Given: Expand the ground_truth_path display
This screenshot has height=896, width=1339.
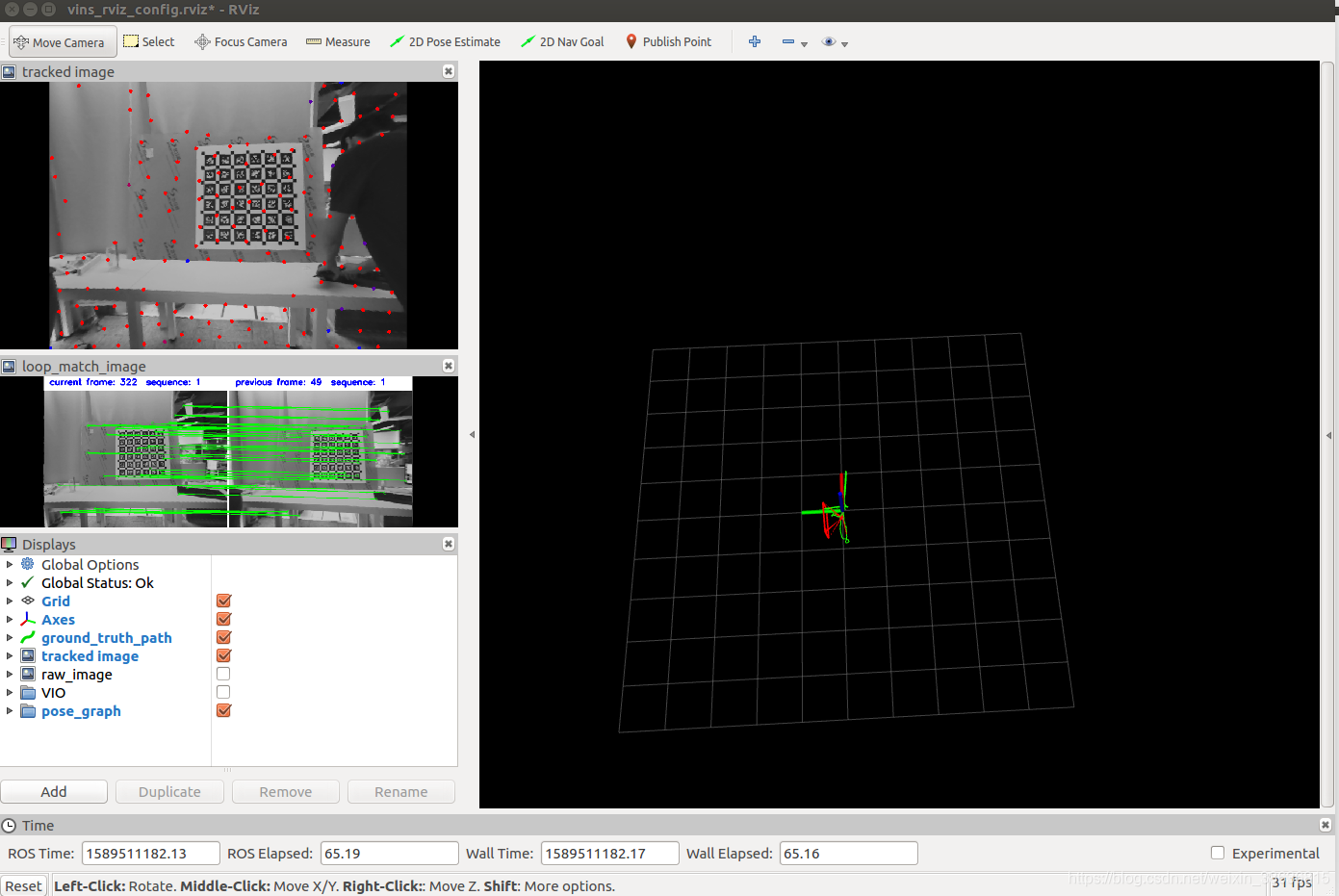Looking at the screenshot, I should pyautogui.click(x=10, y=638).
